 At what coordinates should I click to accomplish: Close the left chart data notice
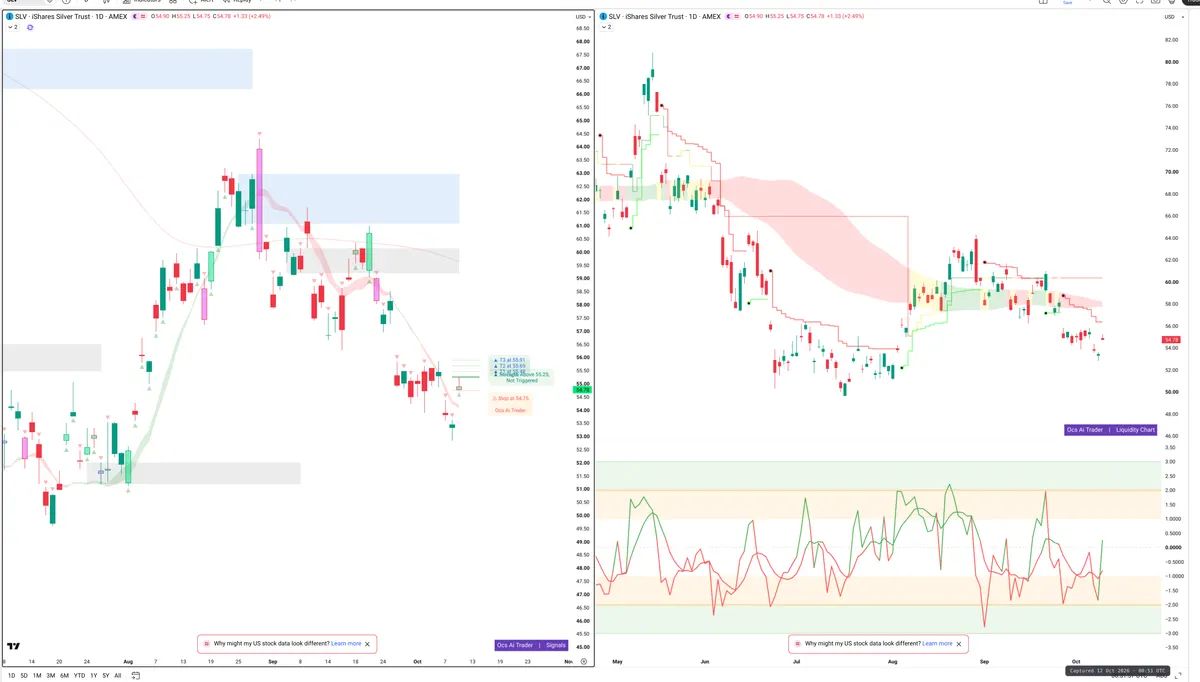click(x=368, y=644)
